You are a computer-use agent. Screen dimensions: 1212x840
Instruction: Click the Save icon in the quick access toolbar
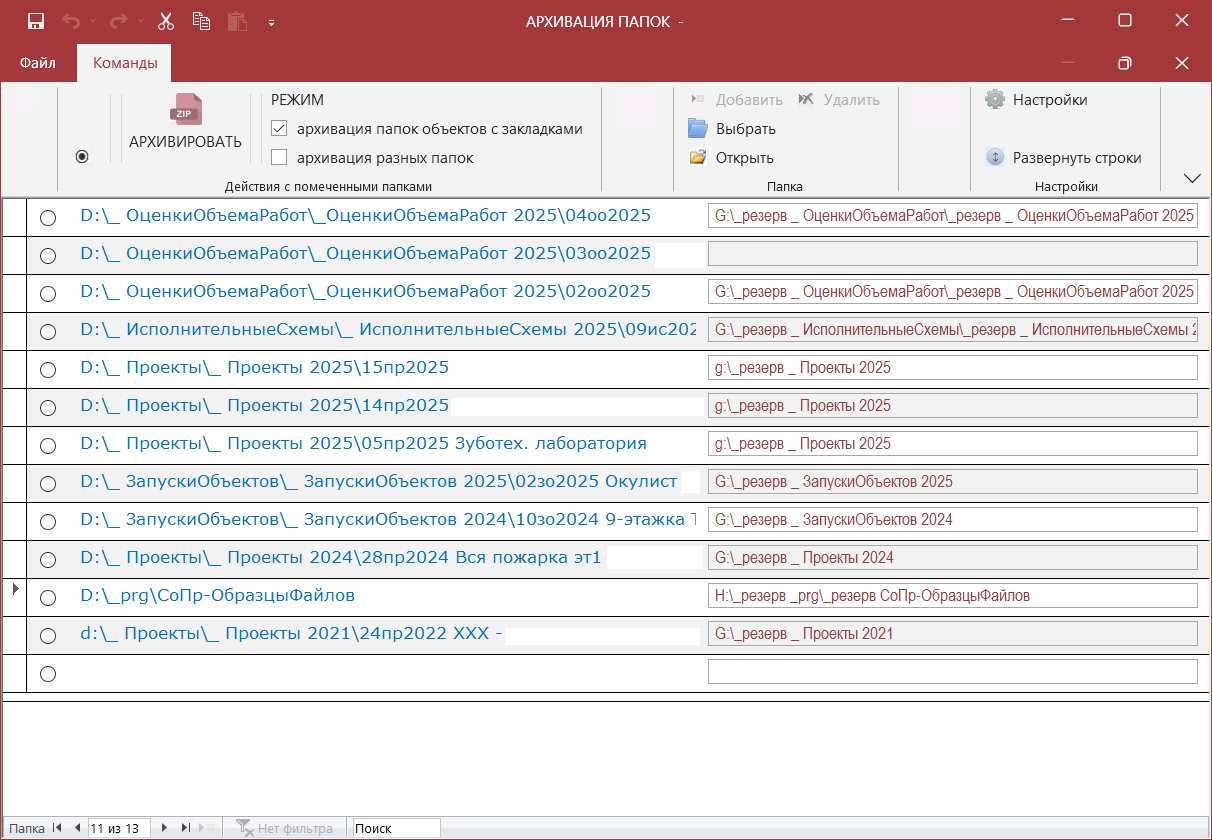[x=36, y=21]
